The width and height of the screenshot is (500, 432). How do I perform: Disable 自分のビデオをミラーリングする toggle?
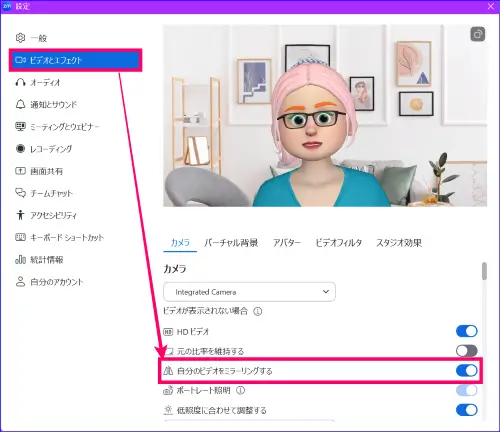click(467, 370)
